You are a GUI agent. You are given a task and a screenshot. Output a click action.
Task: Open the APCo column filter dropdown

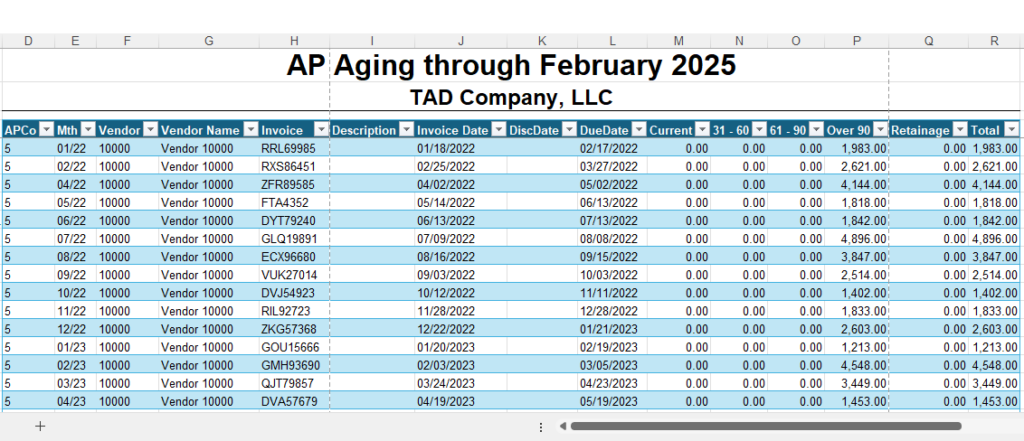46,130
